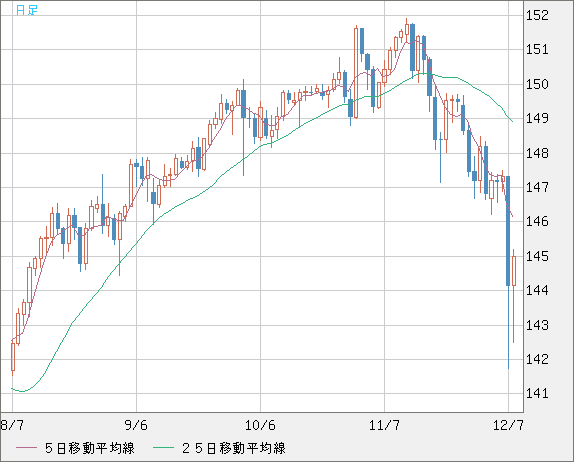The height and width of the screenshot is (462, 574).
Task: Click the 146 price axis label
Action: 537,221
